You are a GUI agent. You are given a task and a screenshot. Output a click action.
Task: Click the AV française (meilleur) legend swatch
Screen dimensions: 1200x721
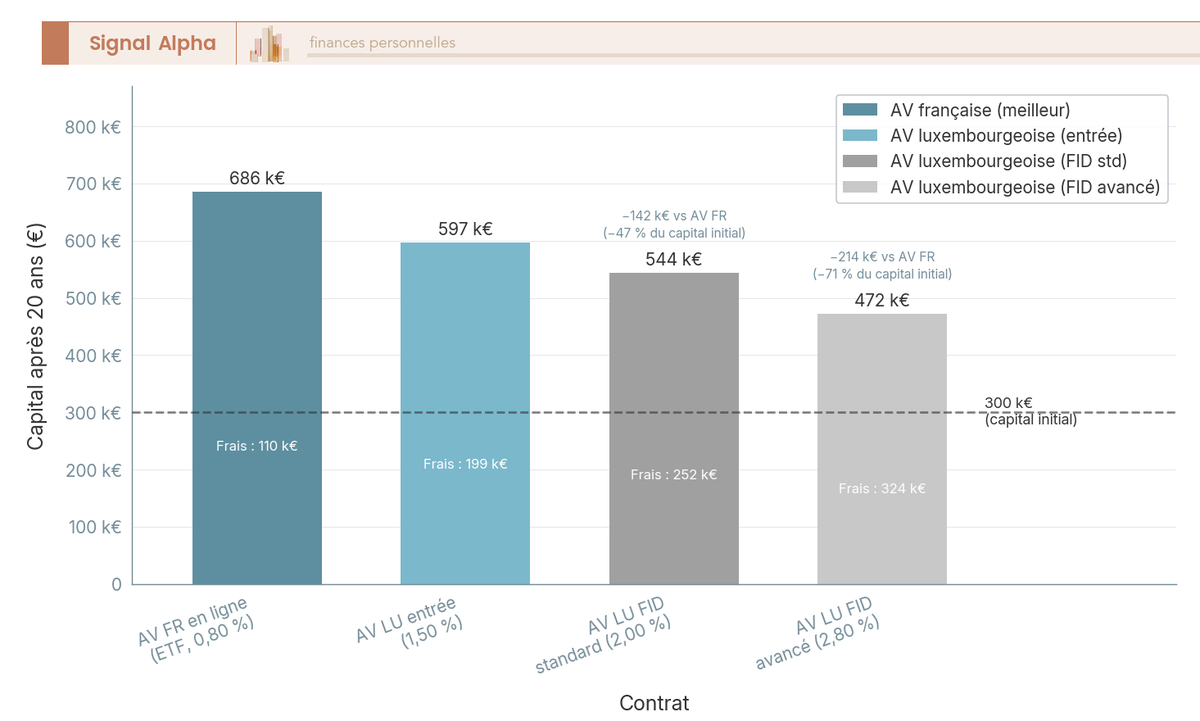pyautogui.click(x=860, y=110)
